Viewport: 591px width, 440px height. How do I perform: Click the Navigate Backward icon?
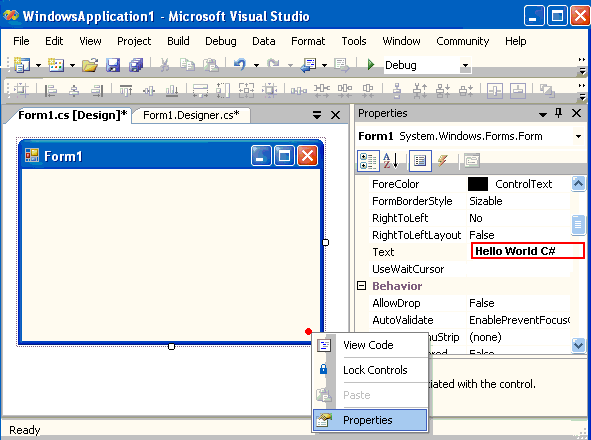pos(308,65)
